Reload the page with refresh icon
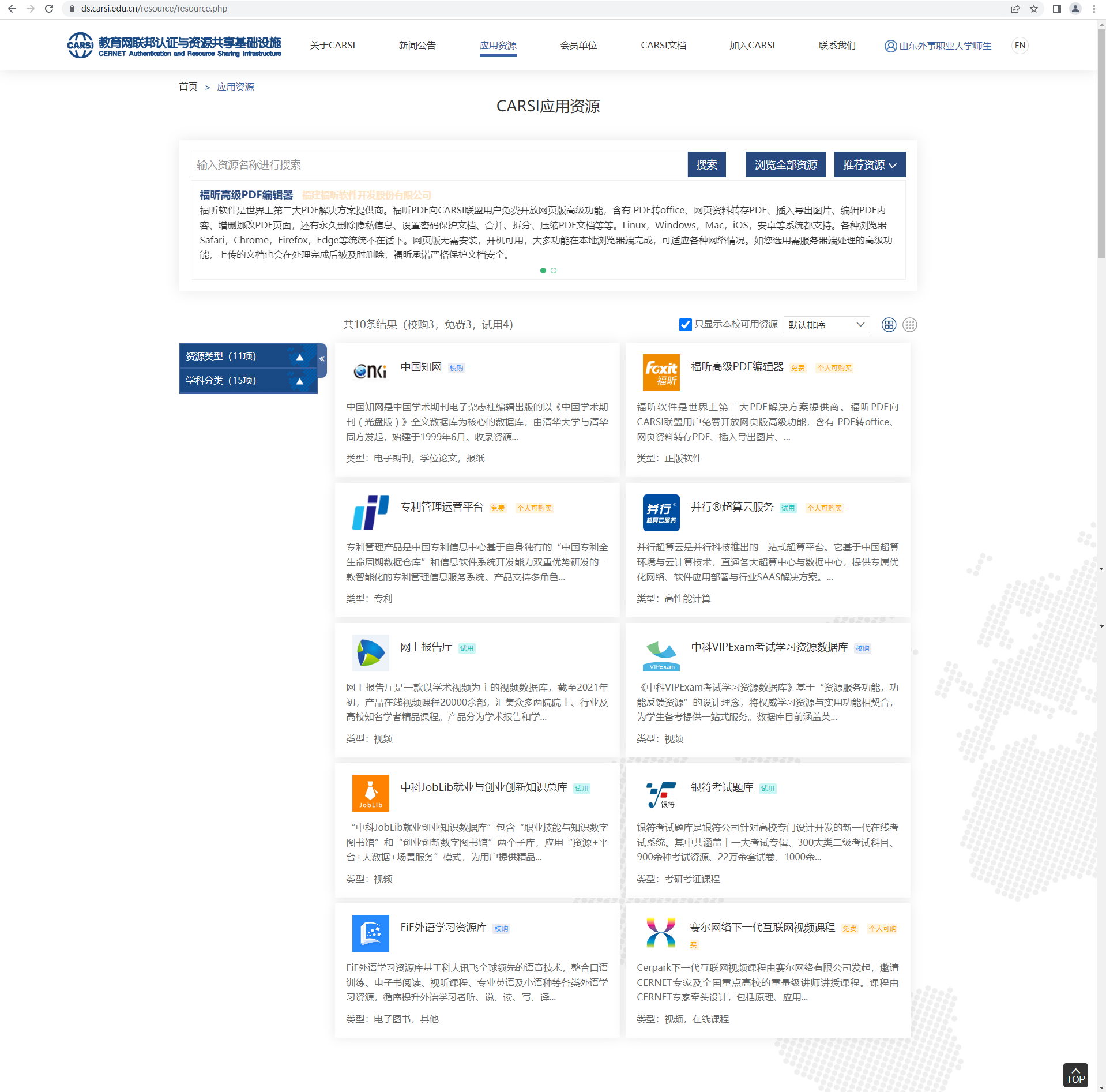1106x1092 pixels. 49,9
